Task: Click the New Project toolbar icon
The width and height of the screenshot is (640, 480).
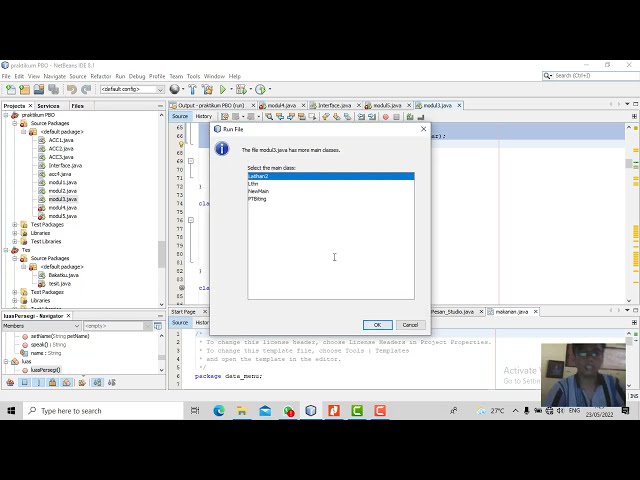Action: (24, 89)
